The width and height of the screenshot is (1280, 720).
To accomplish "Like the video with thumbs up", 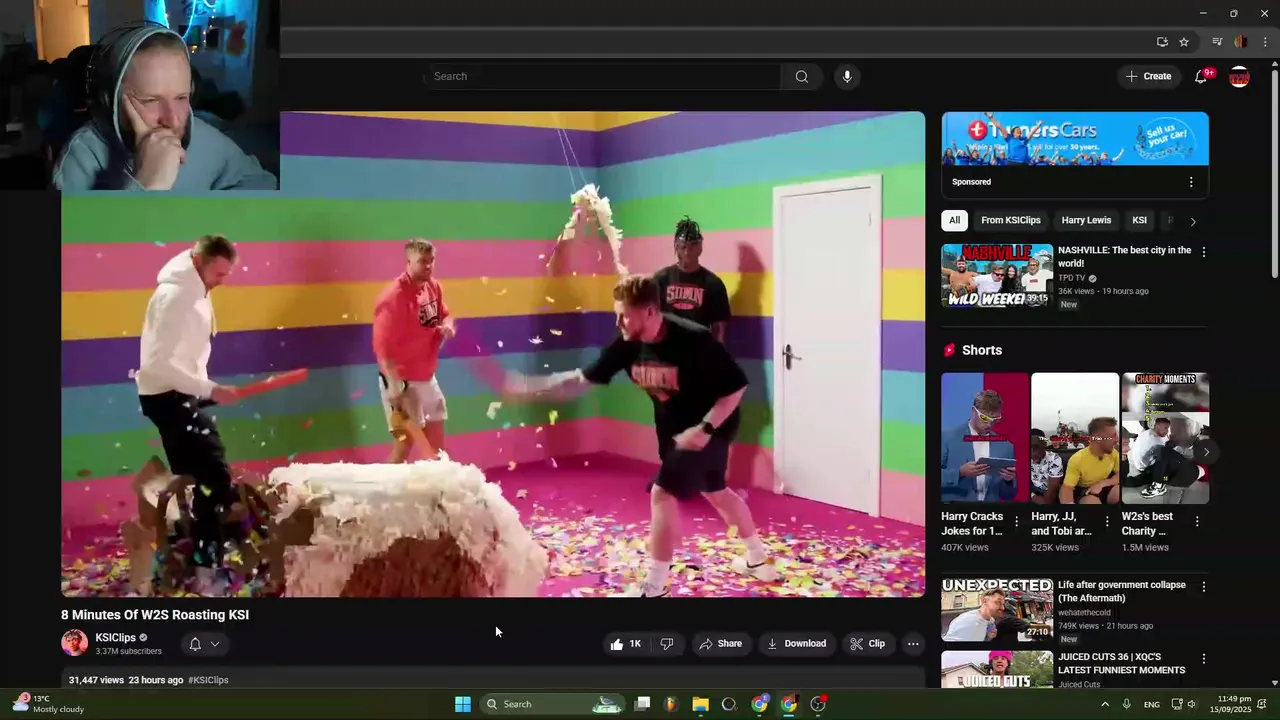I will coord(626,644).
